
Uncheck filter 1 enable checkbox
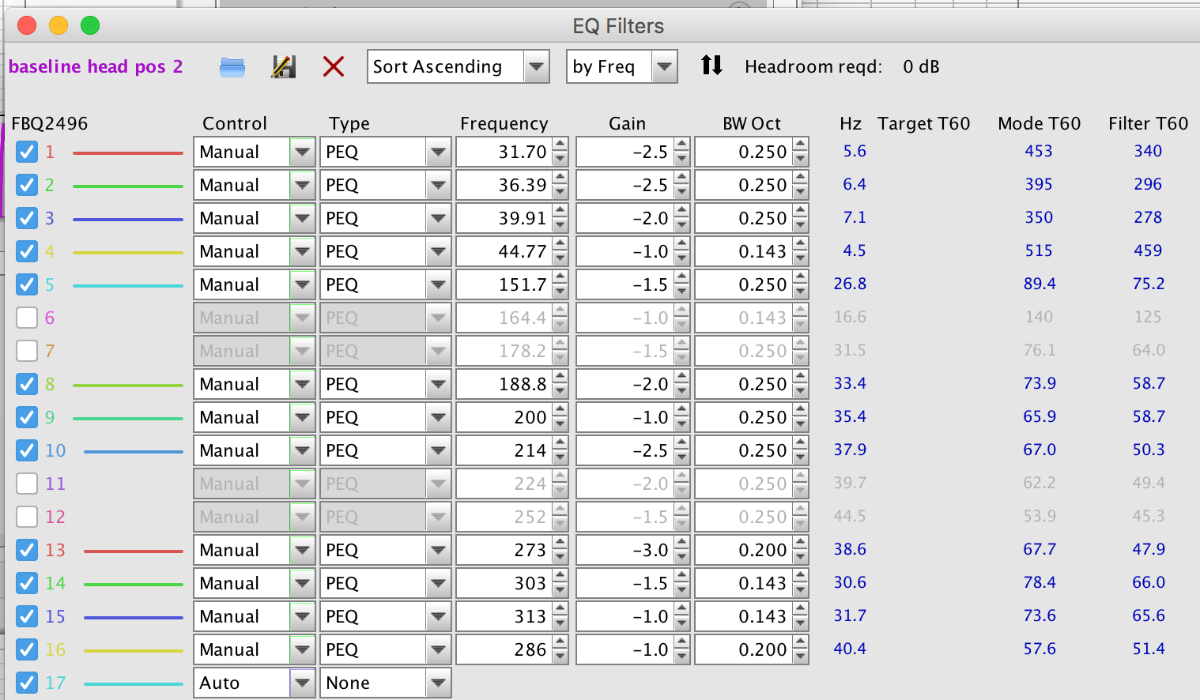[27, 152]
